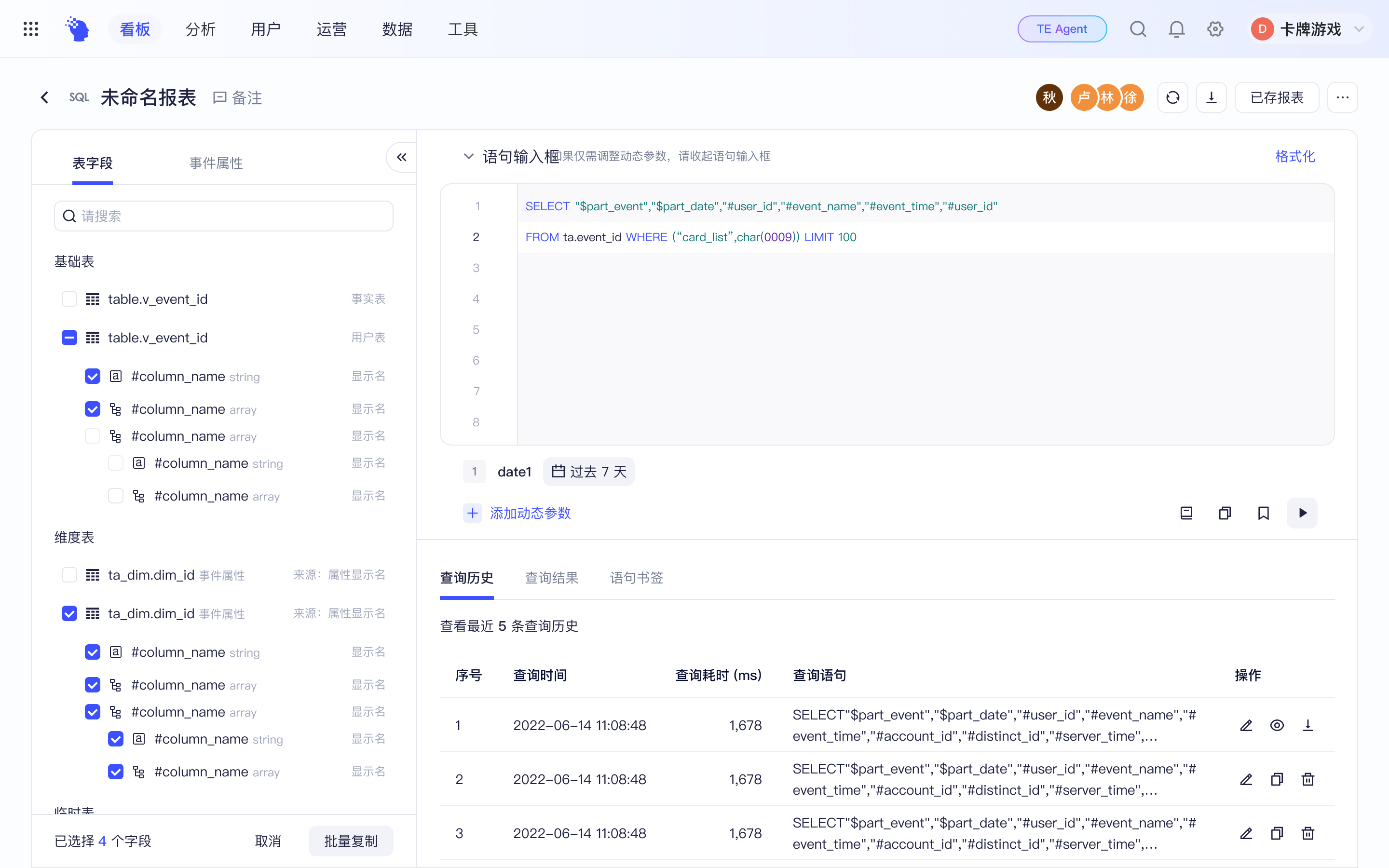Click the note icon beside copy icon
This screenshot has width=1389, height=868.
pos(1186,513)
